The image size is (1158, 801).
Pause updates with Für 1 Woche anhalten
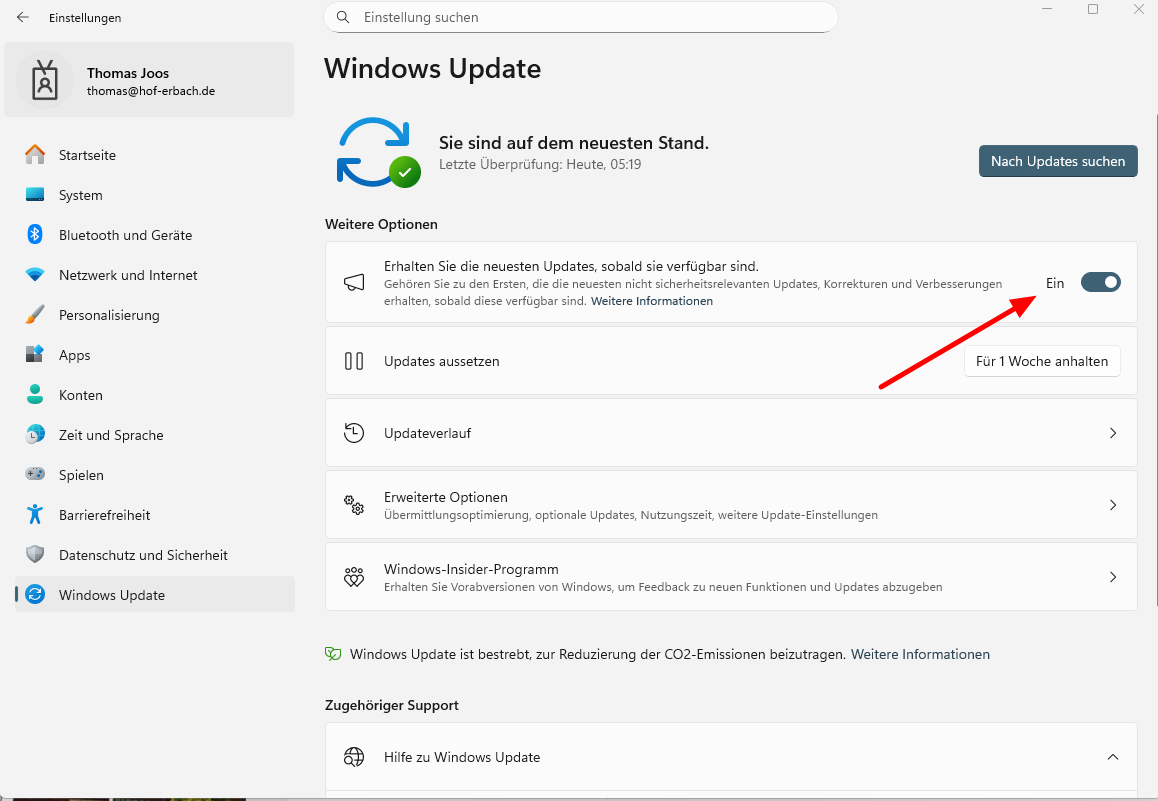coord(1042,361)
